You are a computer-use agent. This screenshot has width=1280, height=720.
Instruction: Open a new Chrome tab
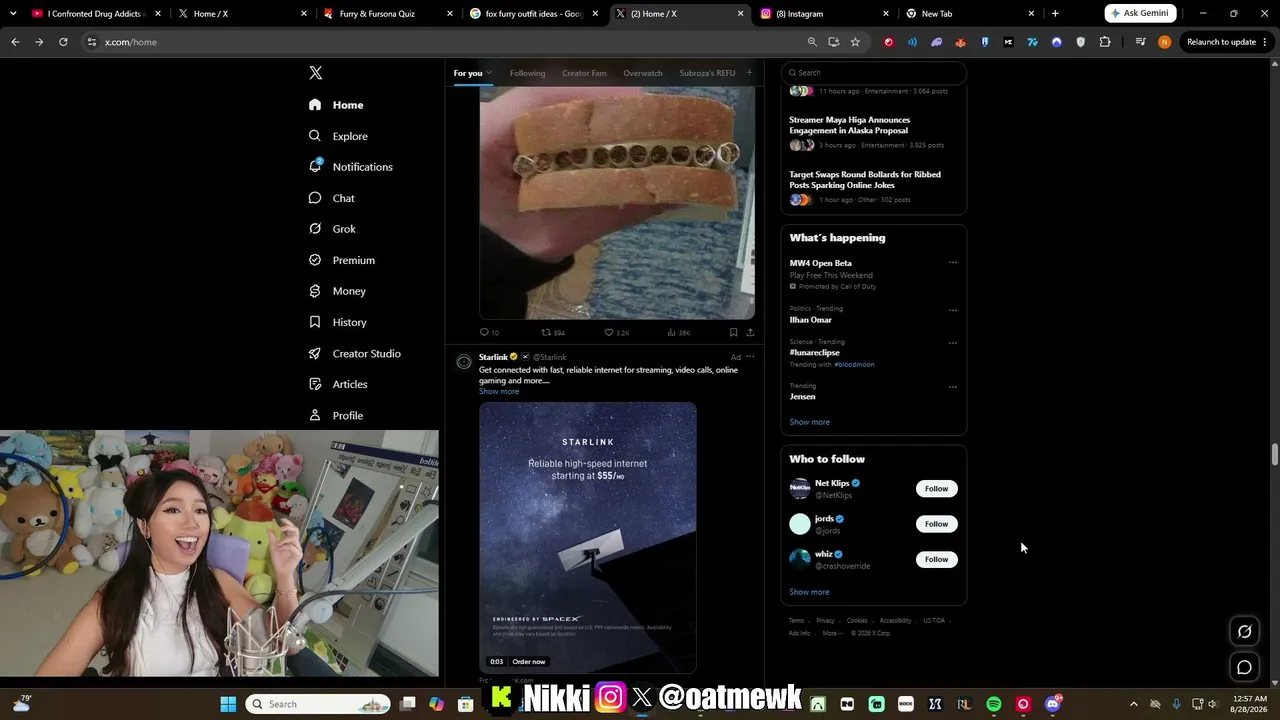click(x=1055, y=14)
